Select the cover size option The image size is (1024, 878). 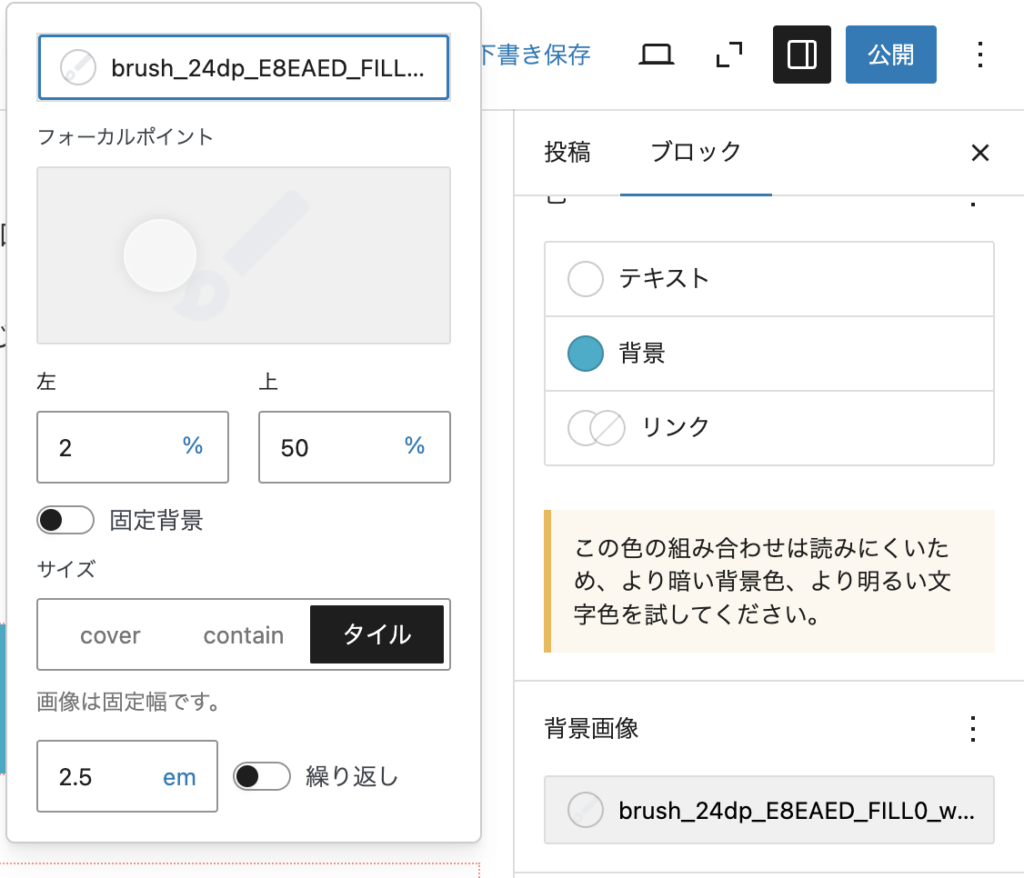point(110,635)
